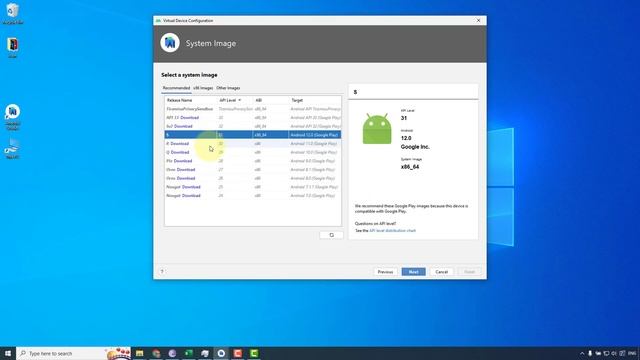The height and width of the screenshot is (360, 640).
Task: Close the Virtual Device Configuration window
Action: [x=478, y=20]
